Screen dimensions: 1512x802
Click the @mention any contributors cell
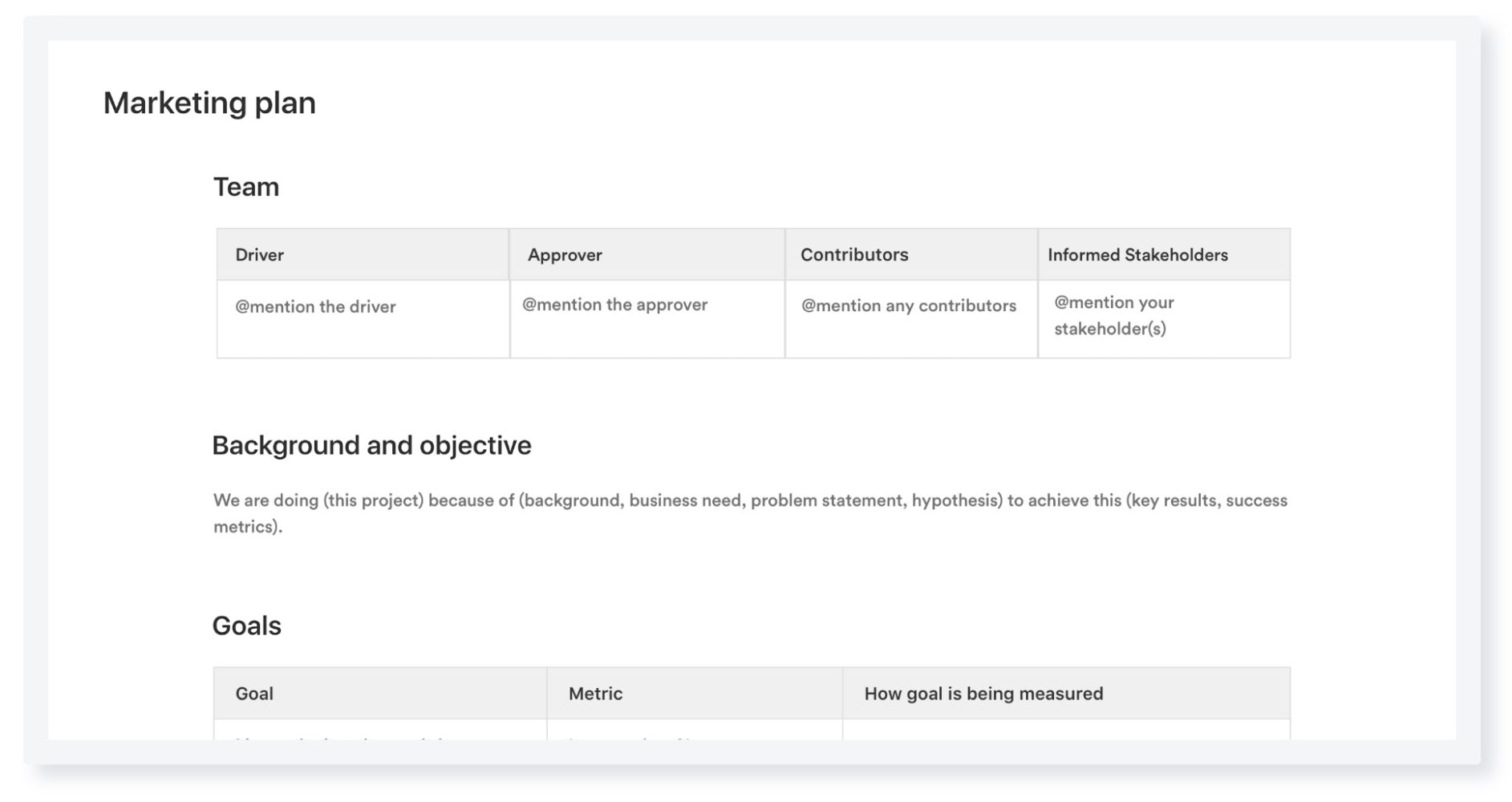click(908, 306)
